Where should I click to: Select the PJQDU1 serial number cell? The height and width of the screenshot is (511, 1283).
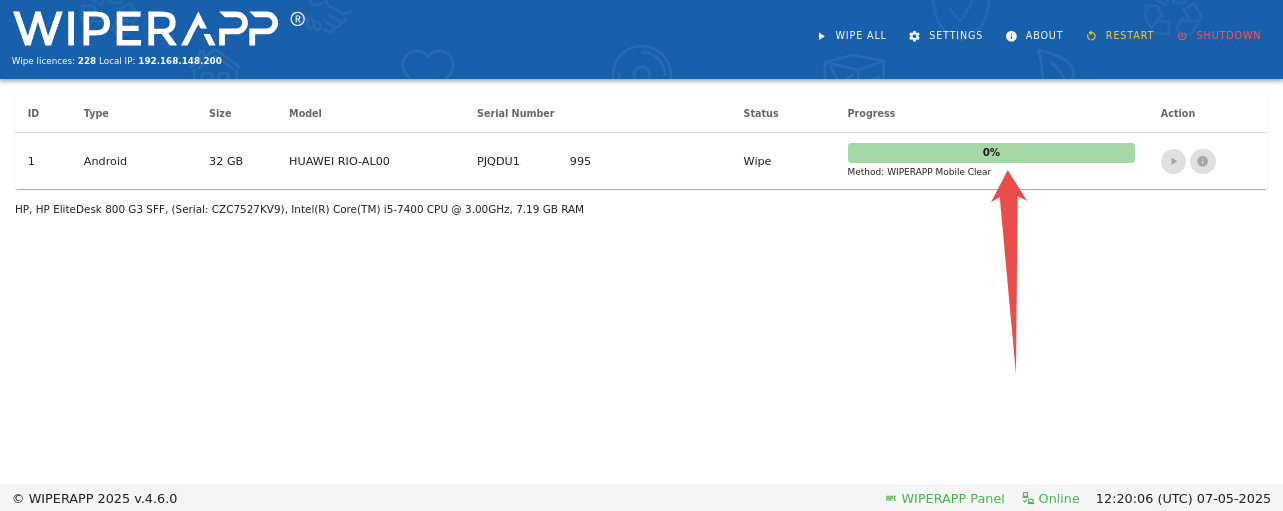[x=534, y=161]
